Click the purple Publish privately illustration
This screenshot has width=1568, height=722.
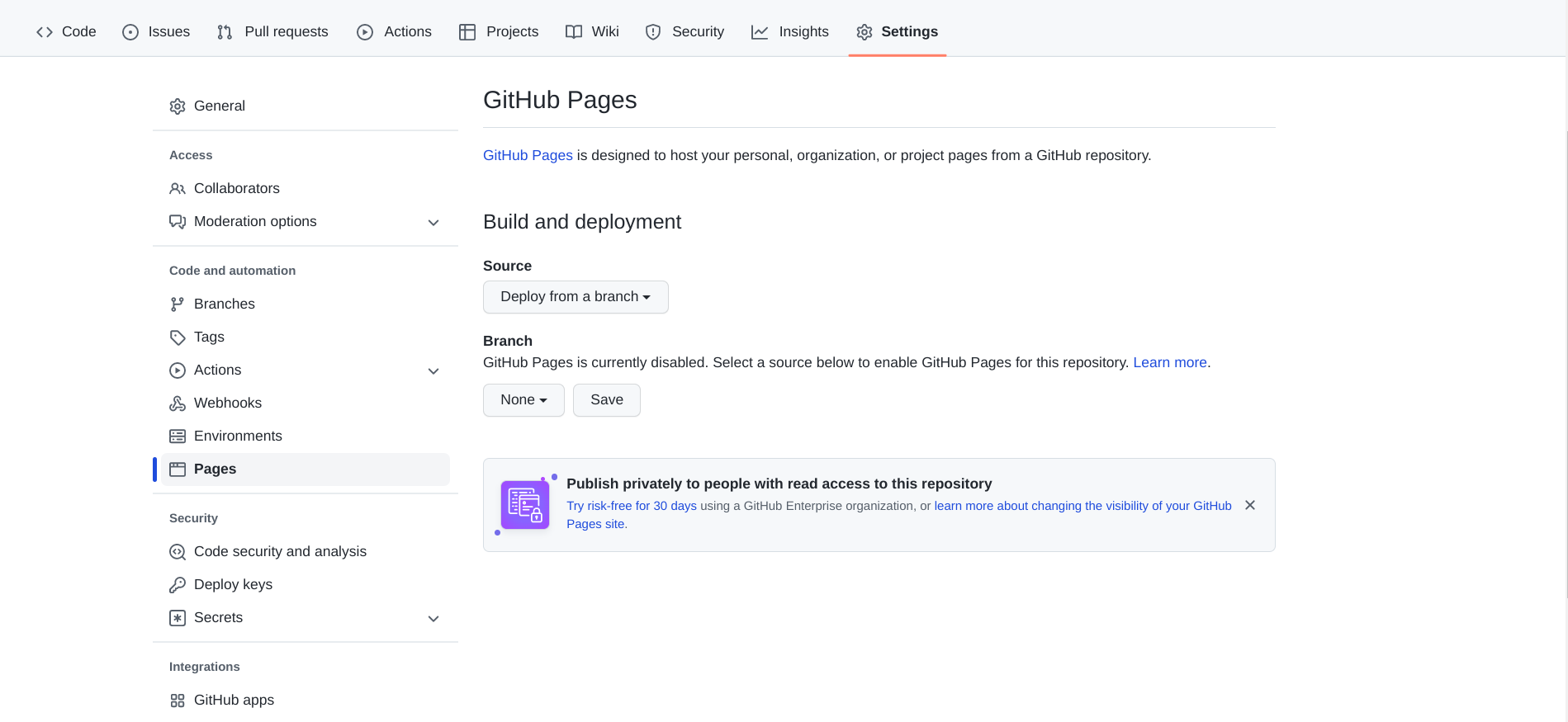pyautogui.click(x=525, y=505)
